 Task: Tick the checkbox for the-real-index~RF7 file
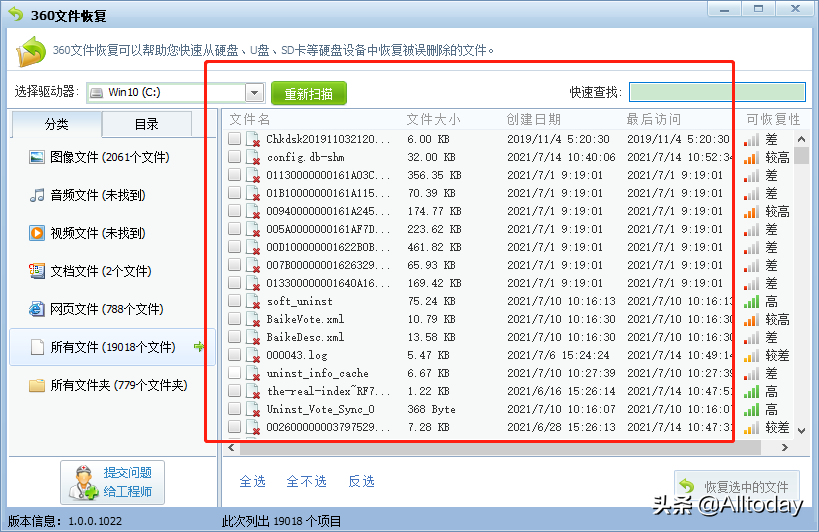click(235, 390)
